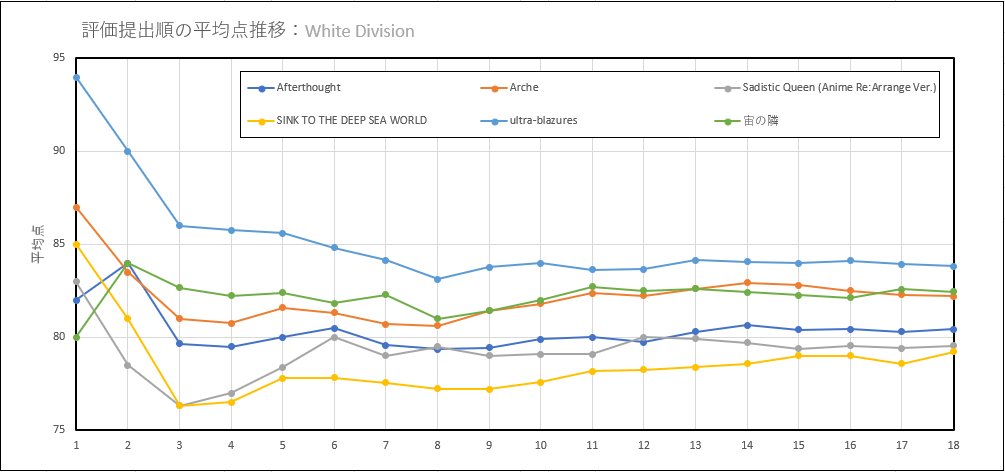The height and width of the screenshot is (472, 1005).
Task: Click yellow SINK data point at submission 2
Action: point(128,319)
